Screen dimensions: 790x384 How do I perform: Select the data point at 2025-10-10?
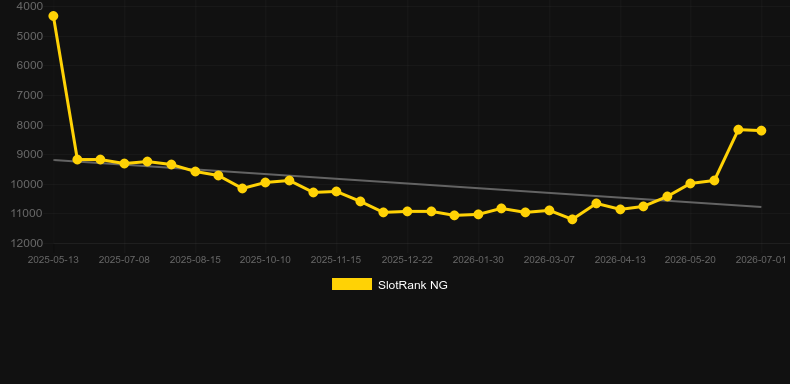point(266,182)
